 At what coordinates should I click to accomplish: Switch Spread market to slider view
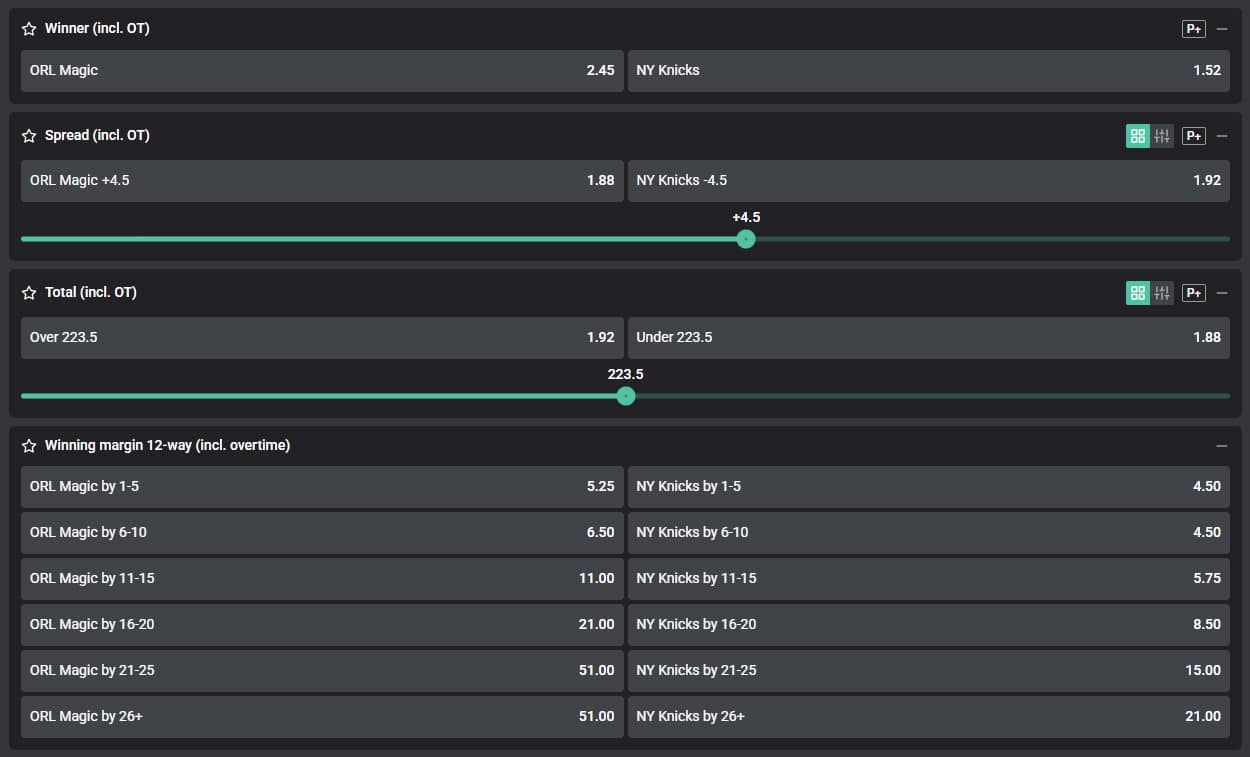1161,136
